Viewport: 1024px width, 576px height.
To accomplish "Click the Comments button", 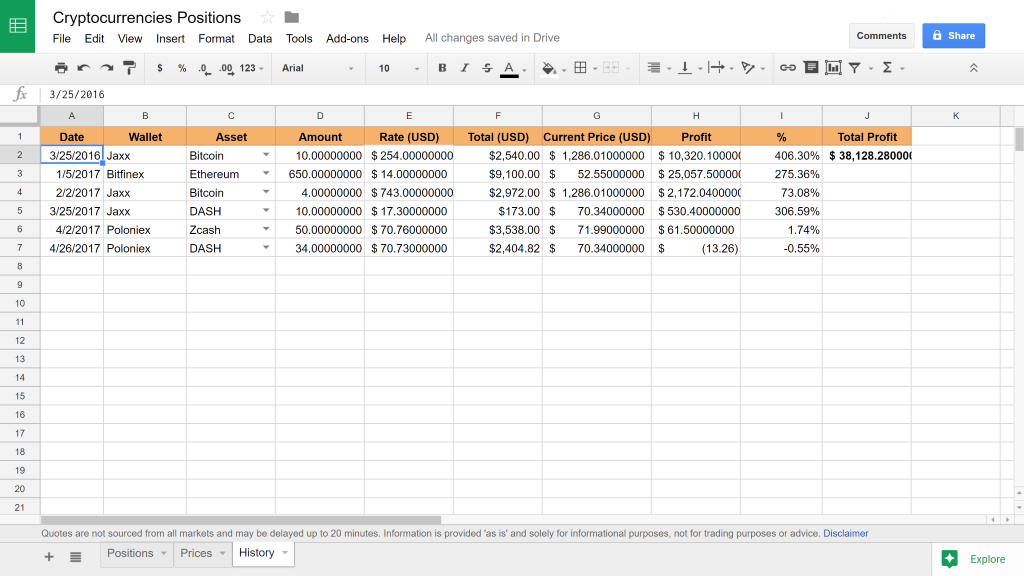I will pos(882,36).
